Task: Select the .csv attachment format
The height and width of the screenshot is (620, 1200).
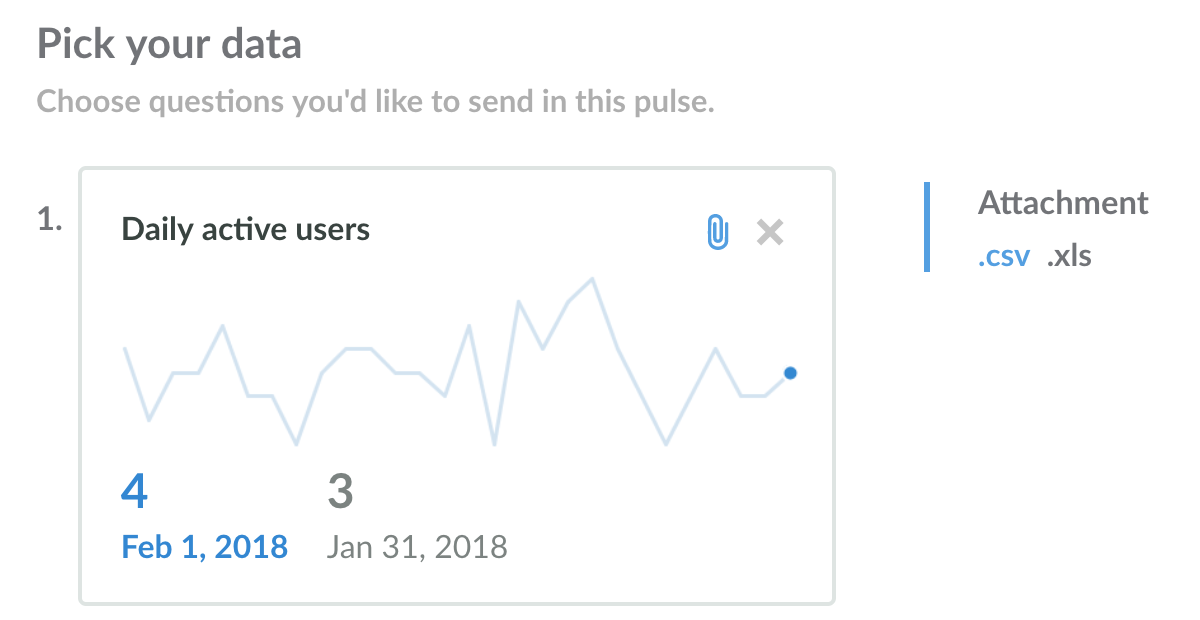Action: point(1003,256)
